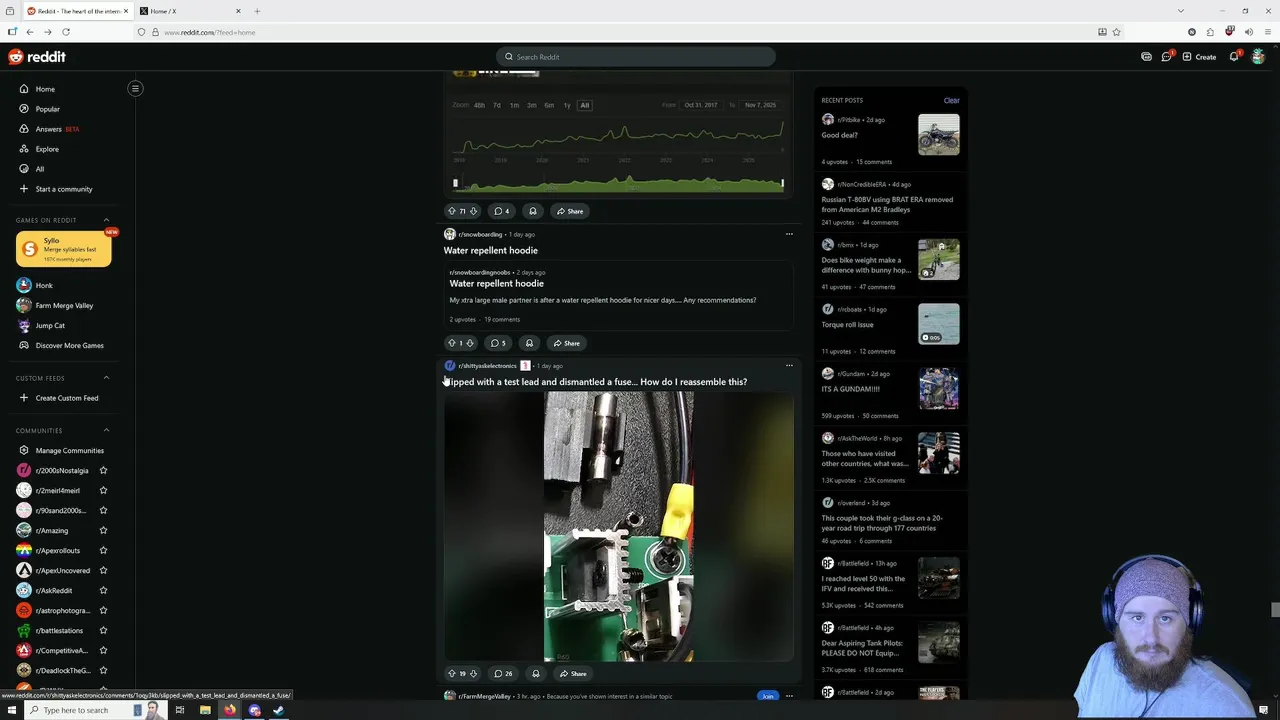1280x720 pixels.
Task: Downvote the chart post with 71 votes
Action: tap(473, 211)
